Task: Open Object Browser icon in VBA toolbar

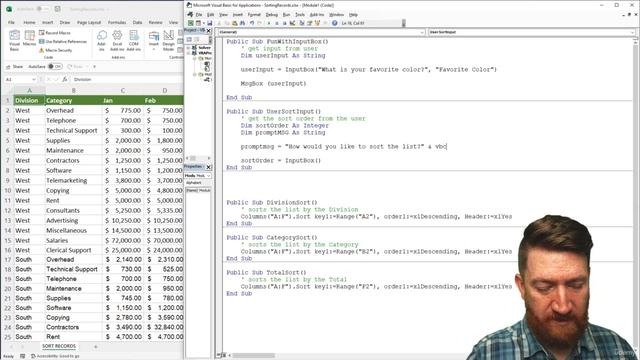Action: click(318, 23)
